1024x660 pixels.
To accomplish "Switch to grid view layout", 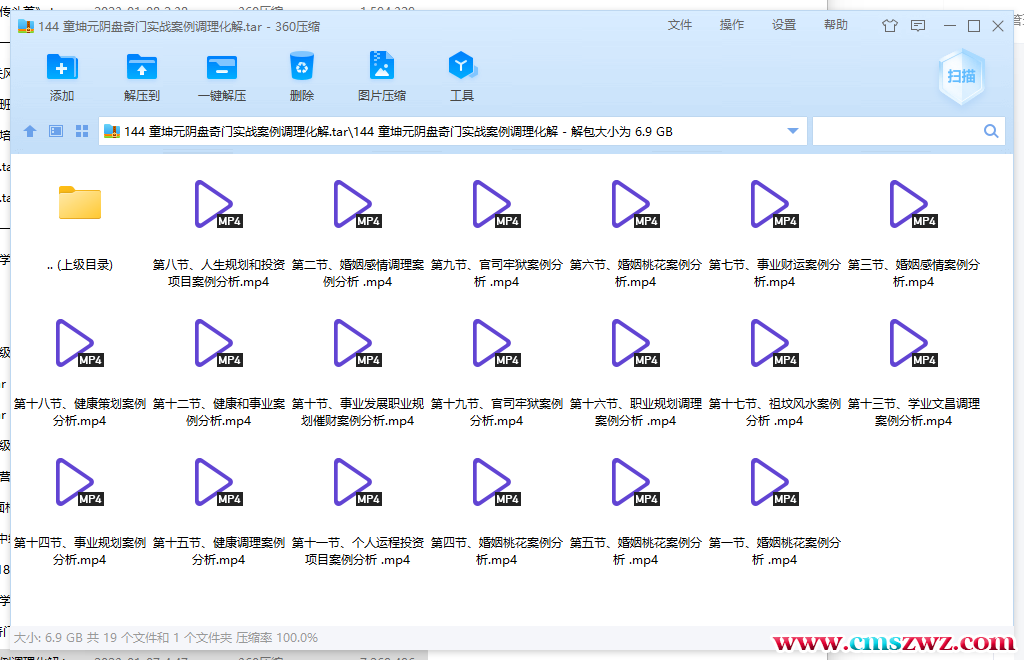I will pos(81,131).
